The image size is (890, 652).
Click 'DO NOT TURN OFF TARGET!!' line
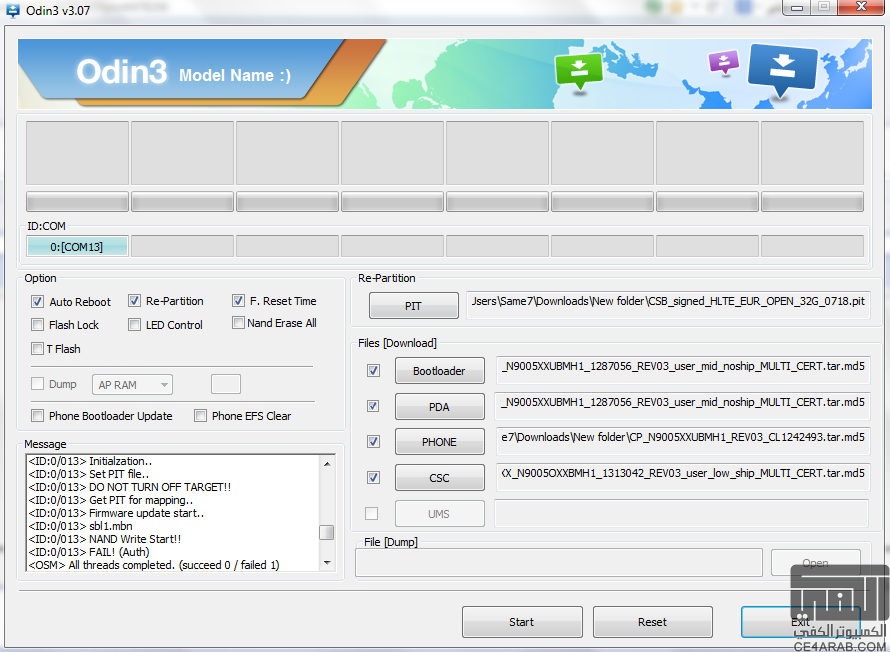130,487
